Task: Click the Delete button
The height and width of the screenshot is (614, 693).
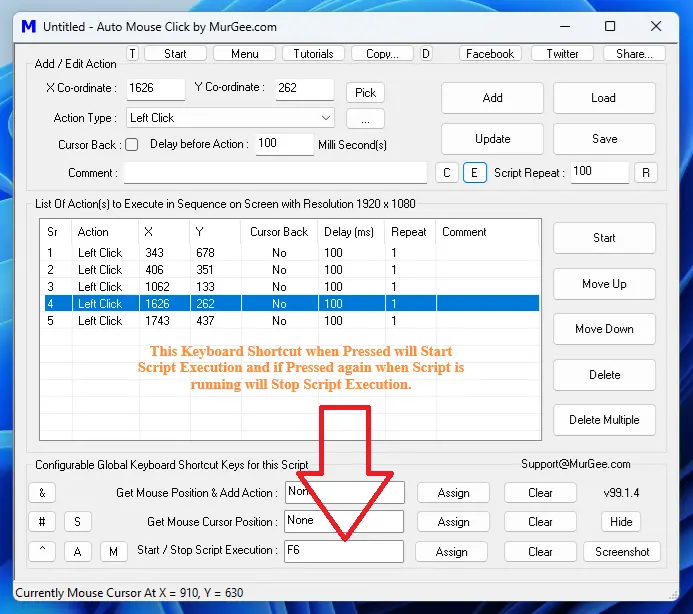Action: pos(604,375)
